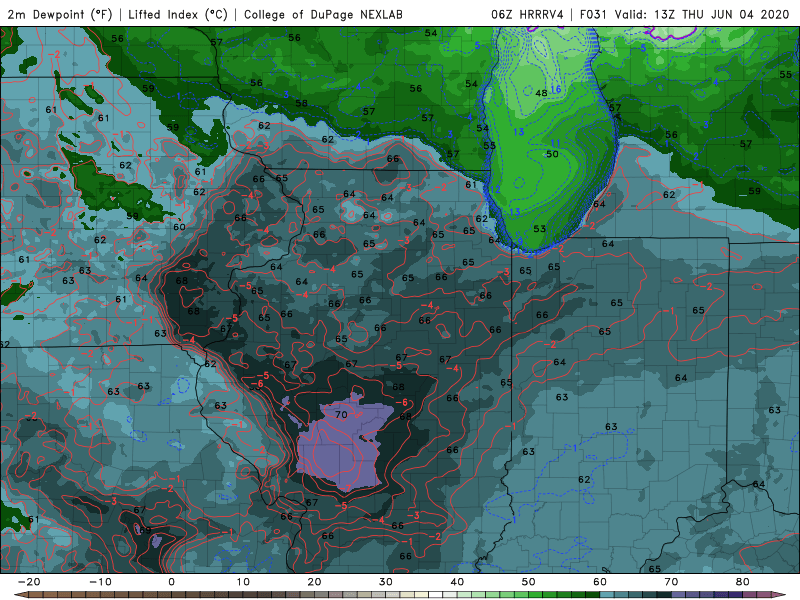
Task: Click the 53 dewpoint value over the lake
Action: 539,229
